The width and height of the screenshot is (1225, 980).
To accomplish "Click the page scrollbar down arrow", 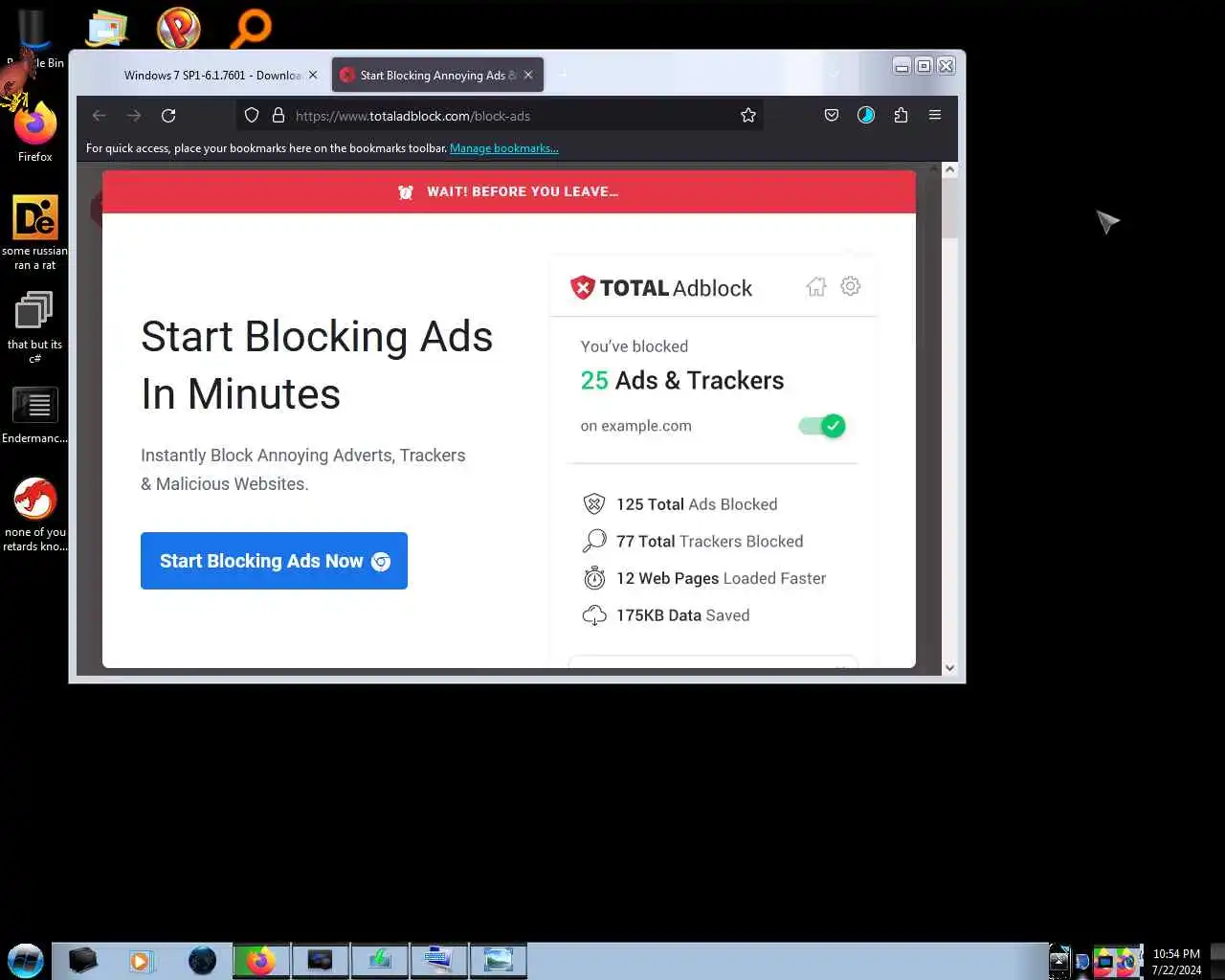I will coord(949,668).
